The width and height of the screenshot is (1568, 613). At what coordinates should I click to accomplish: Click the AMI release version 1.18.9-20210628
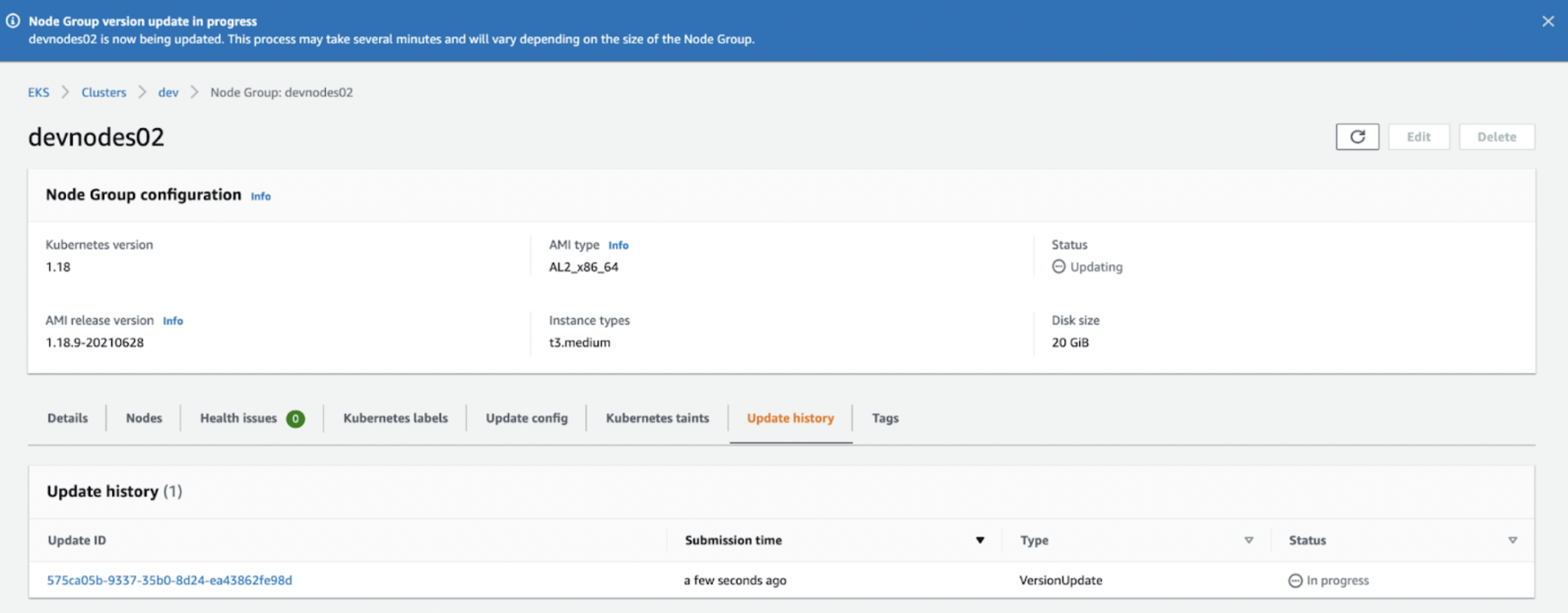(94, 343)
